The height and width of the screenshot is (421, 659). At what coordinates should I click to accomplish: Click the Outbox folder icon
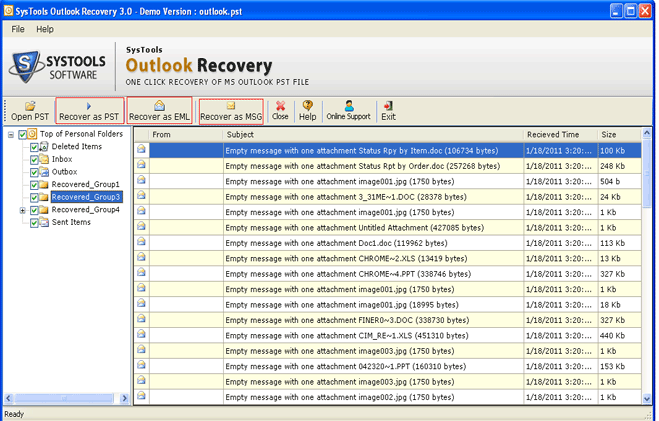tap(44, 172)
